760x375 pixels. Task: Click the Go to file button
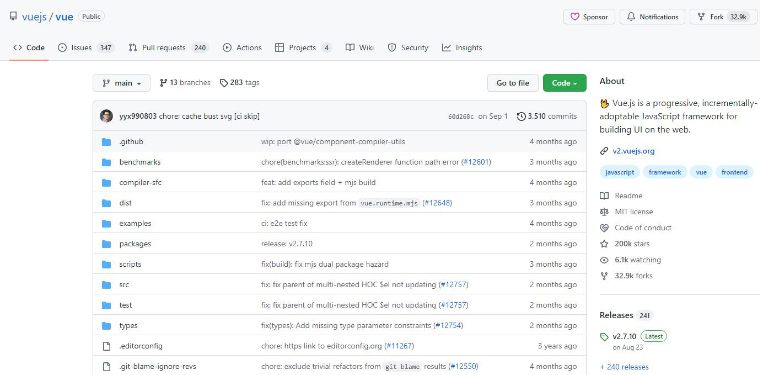513,83
